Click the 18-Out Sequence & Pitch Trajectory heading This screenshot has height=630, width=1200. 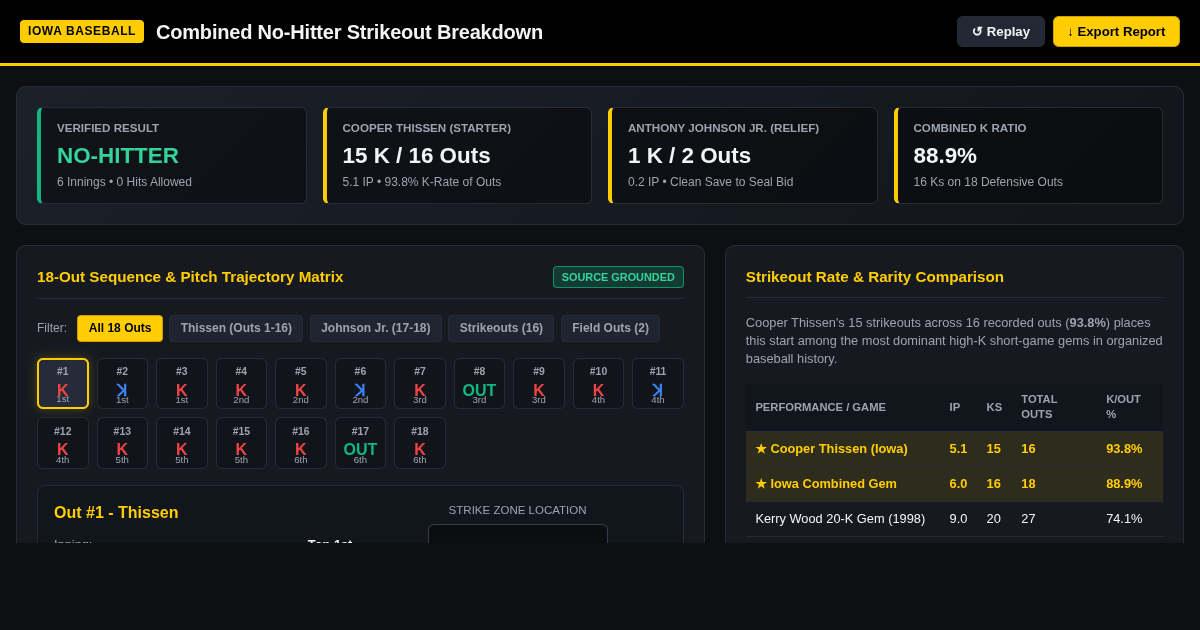[190, 276]
